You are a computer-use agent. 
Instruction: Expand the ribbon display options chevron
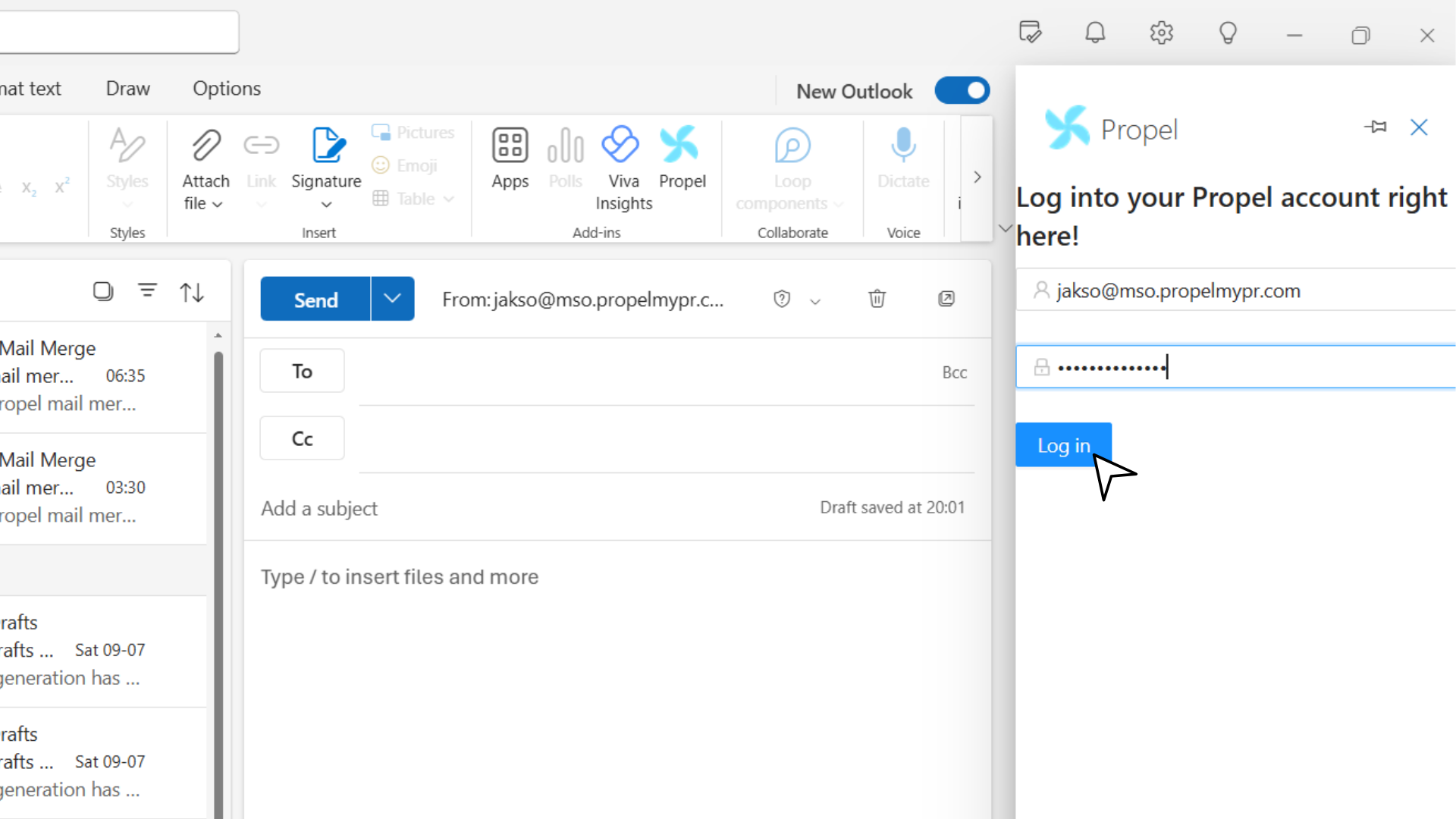click(x=1006, y=227)
